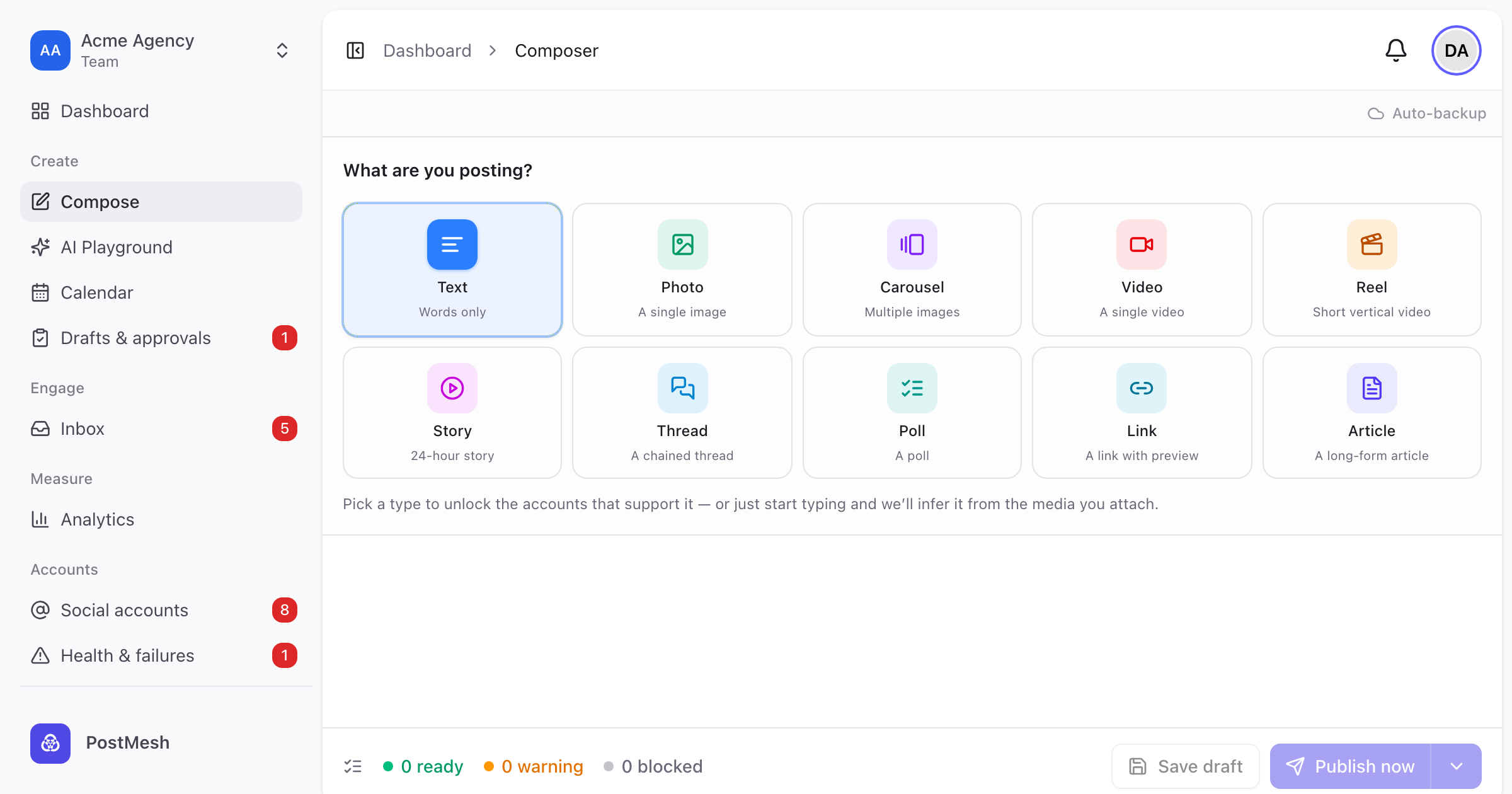Select the Photo post type icon

[x=682, y=245]
